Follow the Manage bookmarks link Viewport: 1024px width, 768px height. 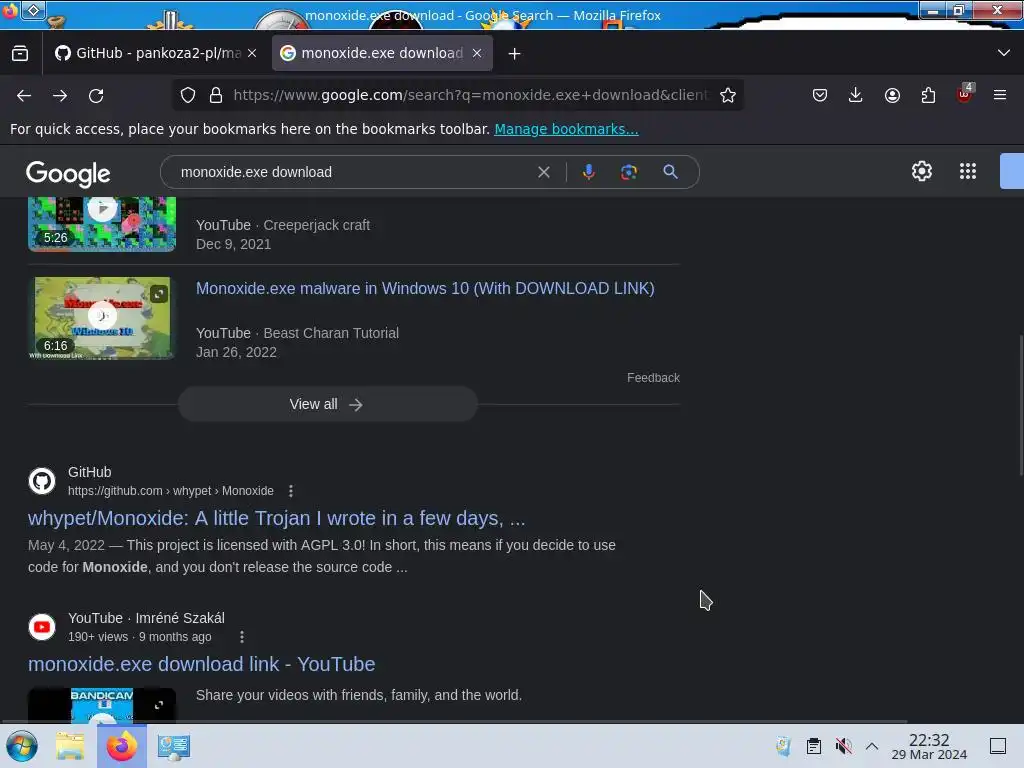(x=566, y=129)
